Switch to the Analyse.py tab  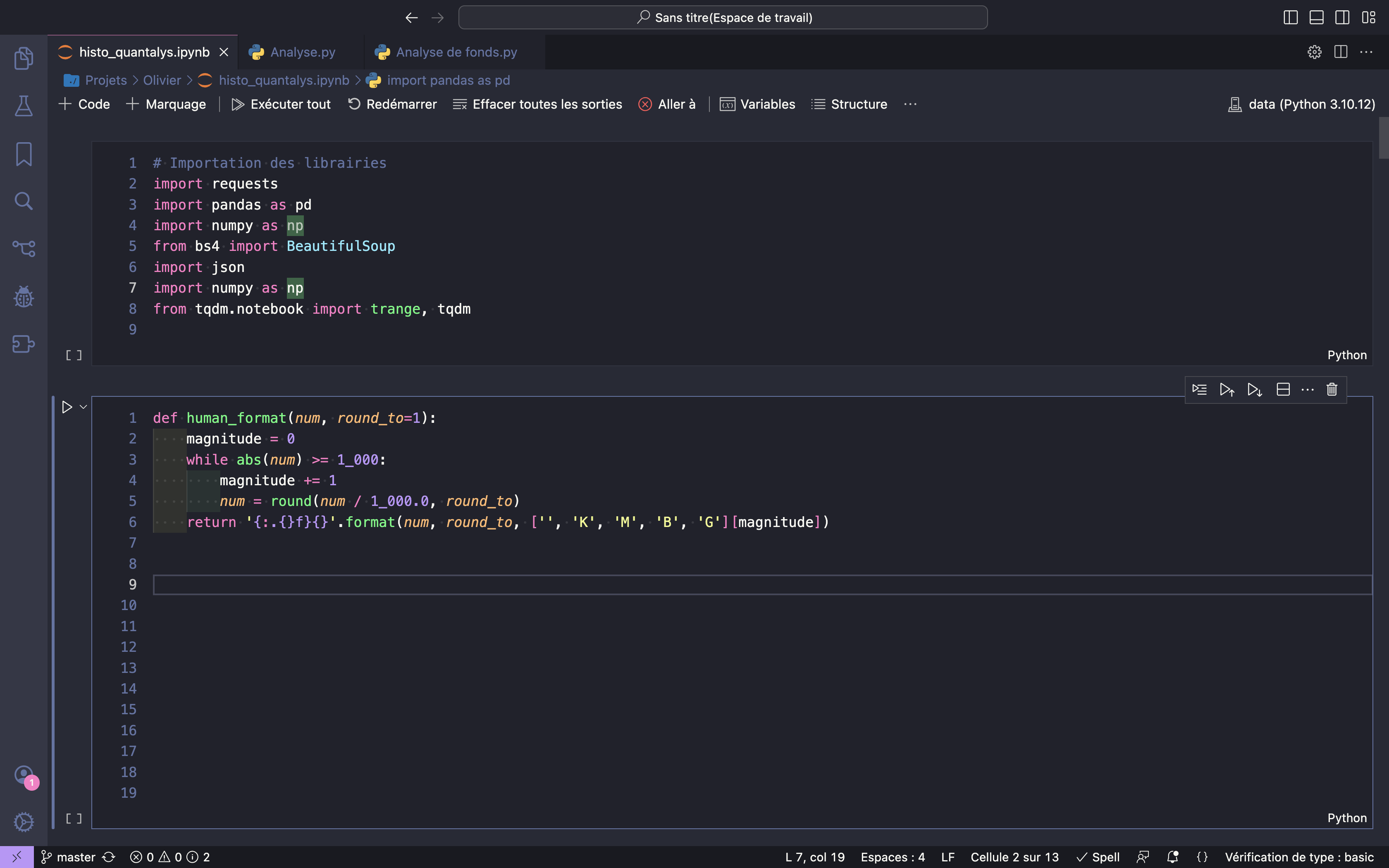[303, 52]
